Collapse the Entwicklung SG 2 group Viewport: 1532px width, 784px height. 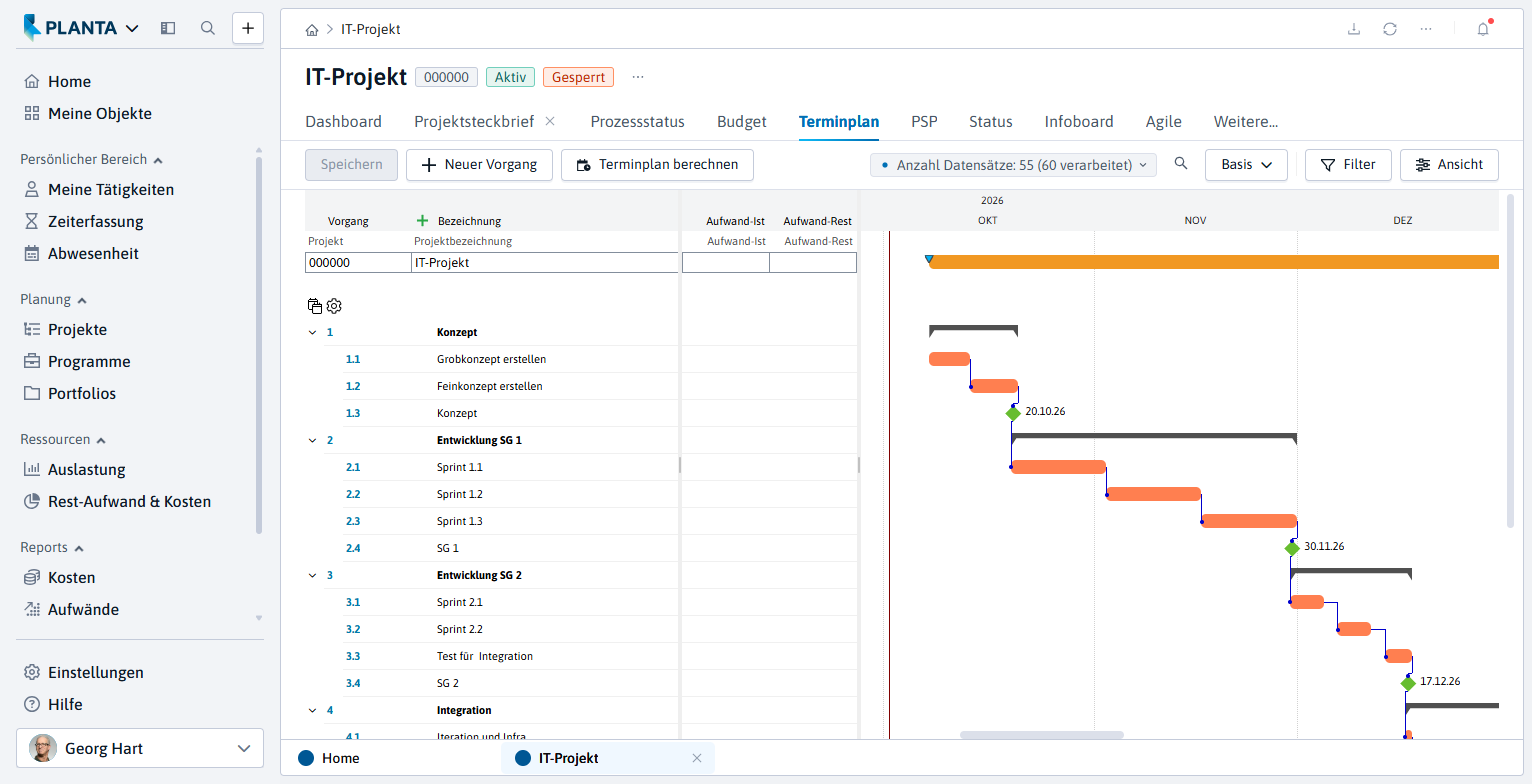(x=312, y=575)
